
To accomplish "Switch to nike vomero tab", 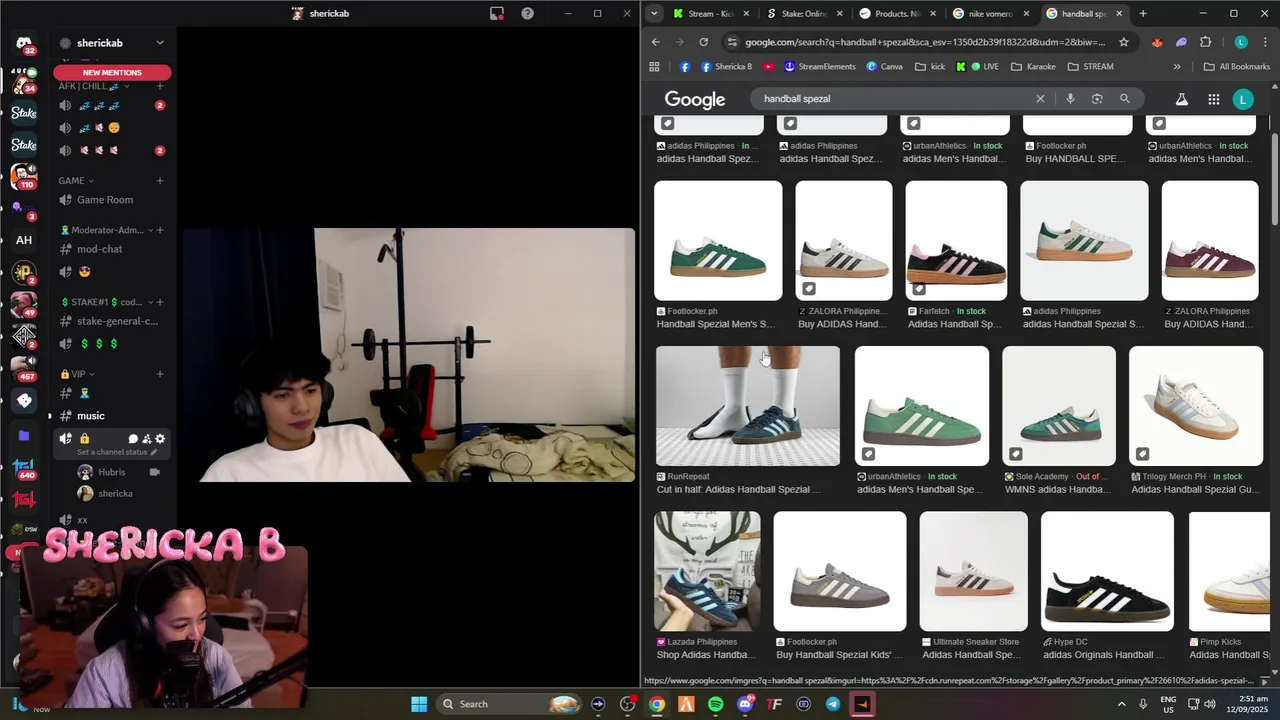I will point(990,13).
